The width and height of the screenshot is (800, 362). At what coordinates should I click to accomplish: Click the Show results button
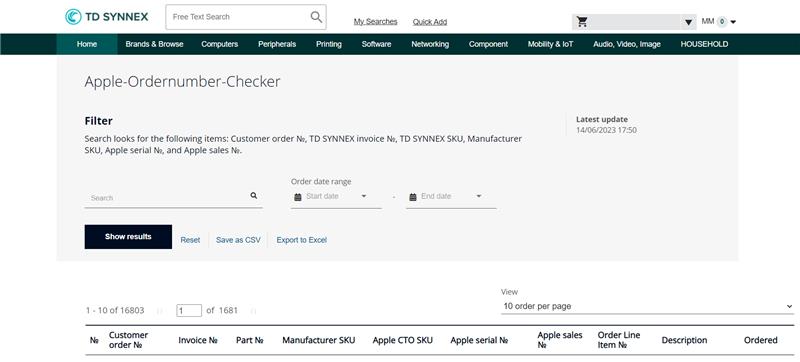point(128,237)
